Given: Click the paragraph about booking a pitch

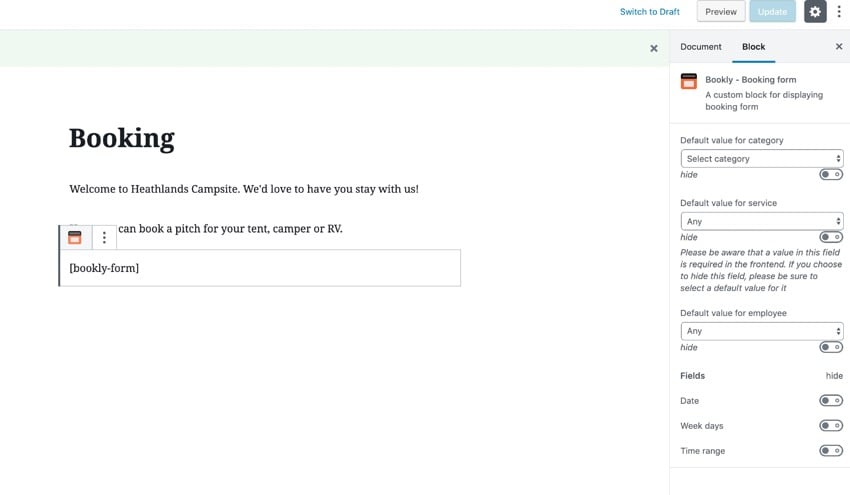Looking at the screenshot, I should click(230, 229).
